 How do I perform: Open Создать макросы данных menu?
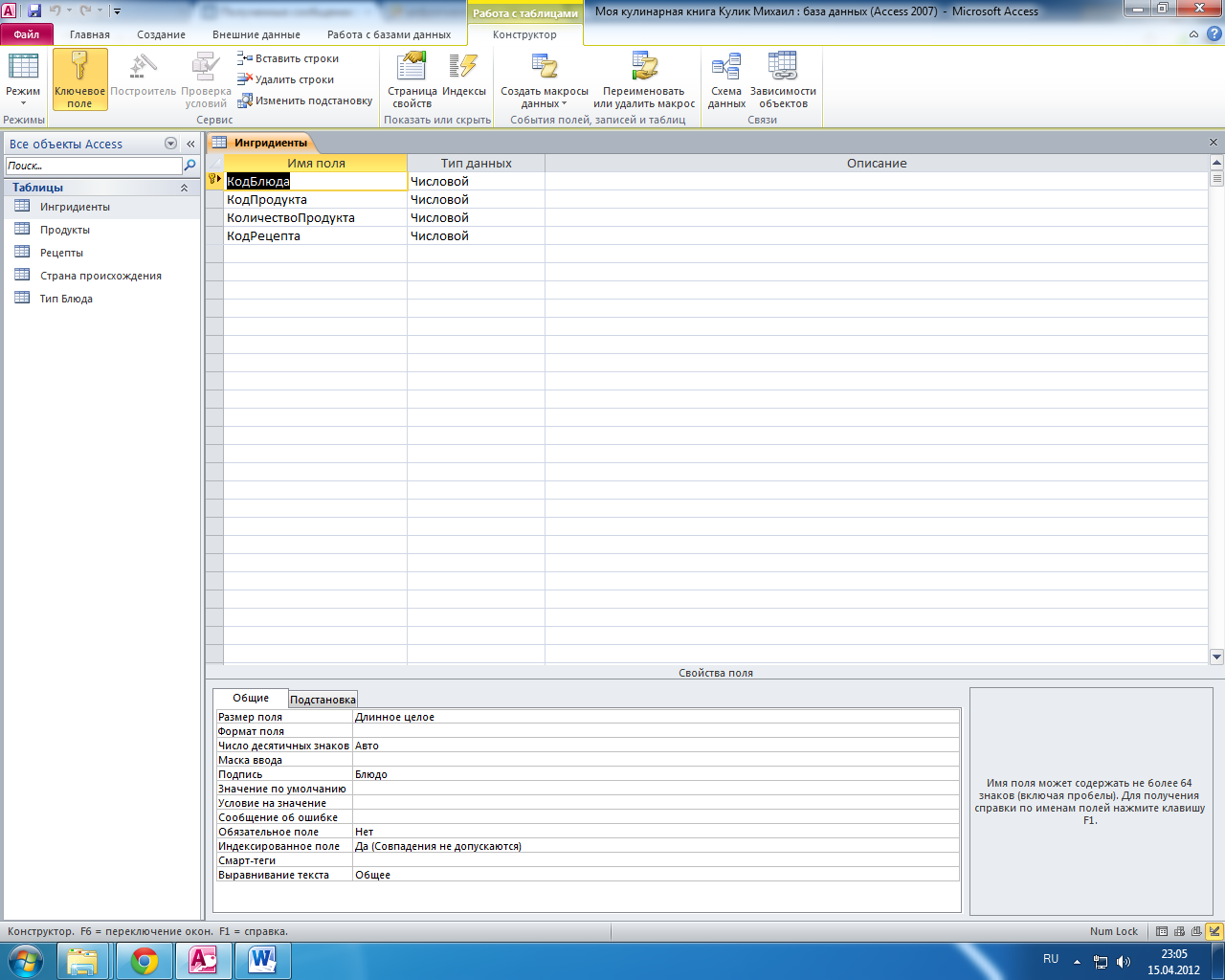pos(545,80)
